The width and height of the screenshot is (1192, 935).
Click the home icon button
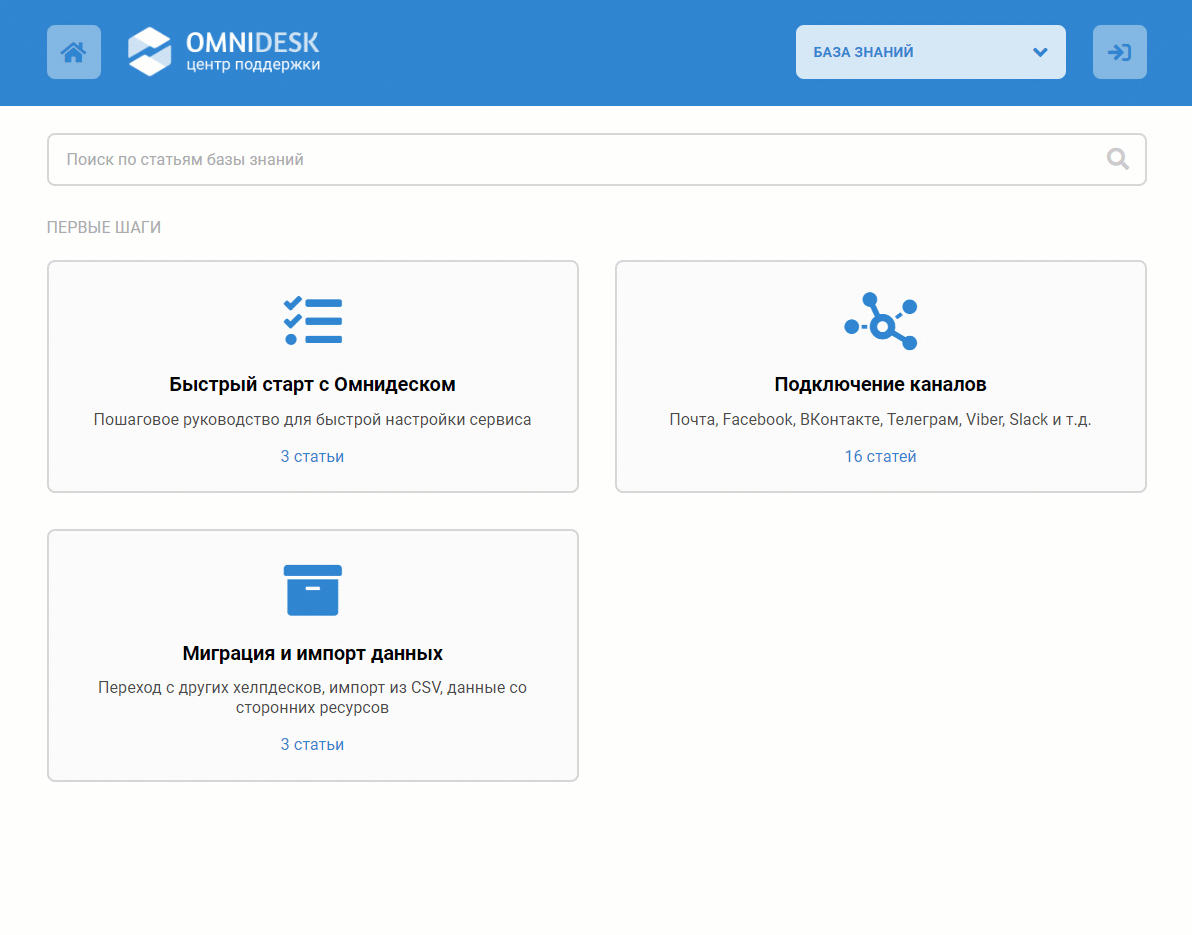click(74, 52)
